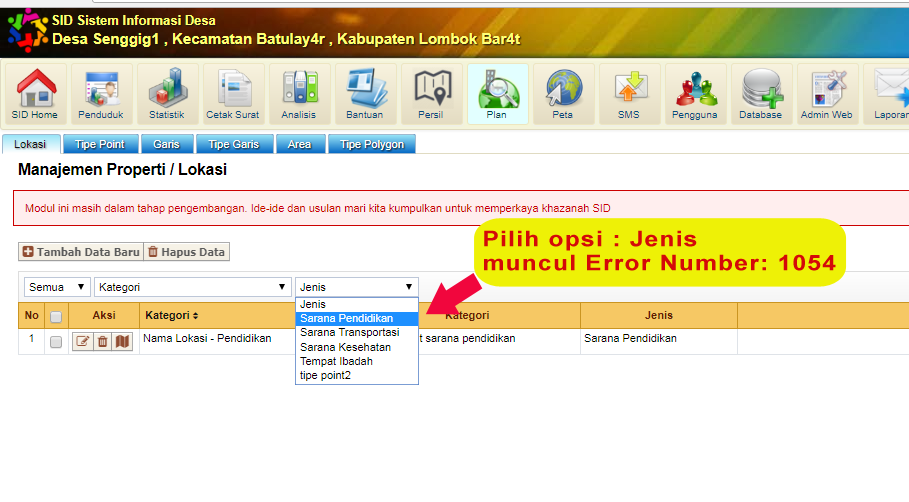This screenshot has width=909, height=502.
Task: Switch to the Tipe Garis tab
Action: [x=234, y=144]
